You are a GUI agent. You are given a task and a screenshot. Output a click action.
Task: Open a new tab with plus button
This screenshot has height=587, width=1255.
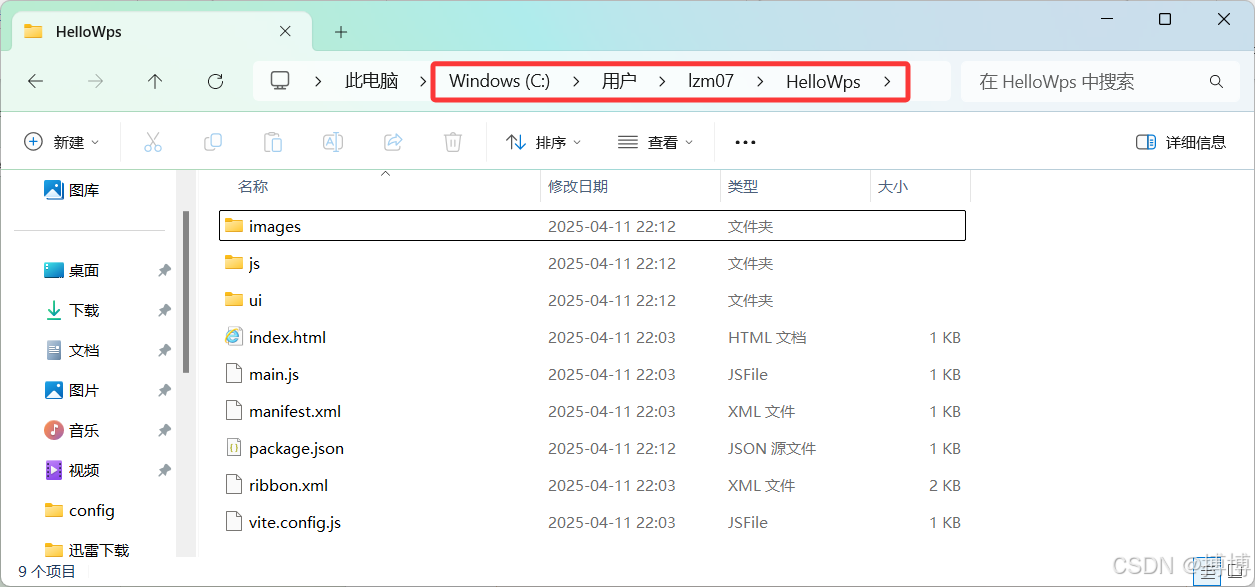tap(341, 32)
